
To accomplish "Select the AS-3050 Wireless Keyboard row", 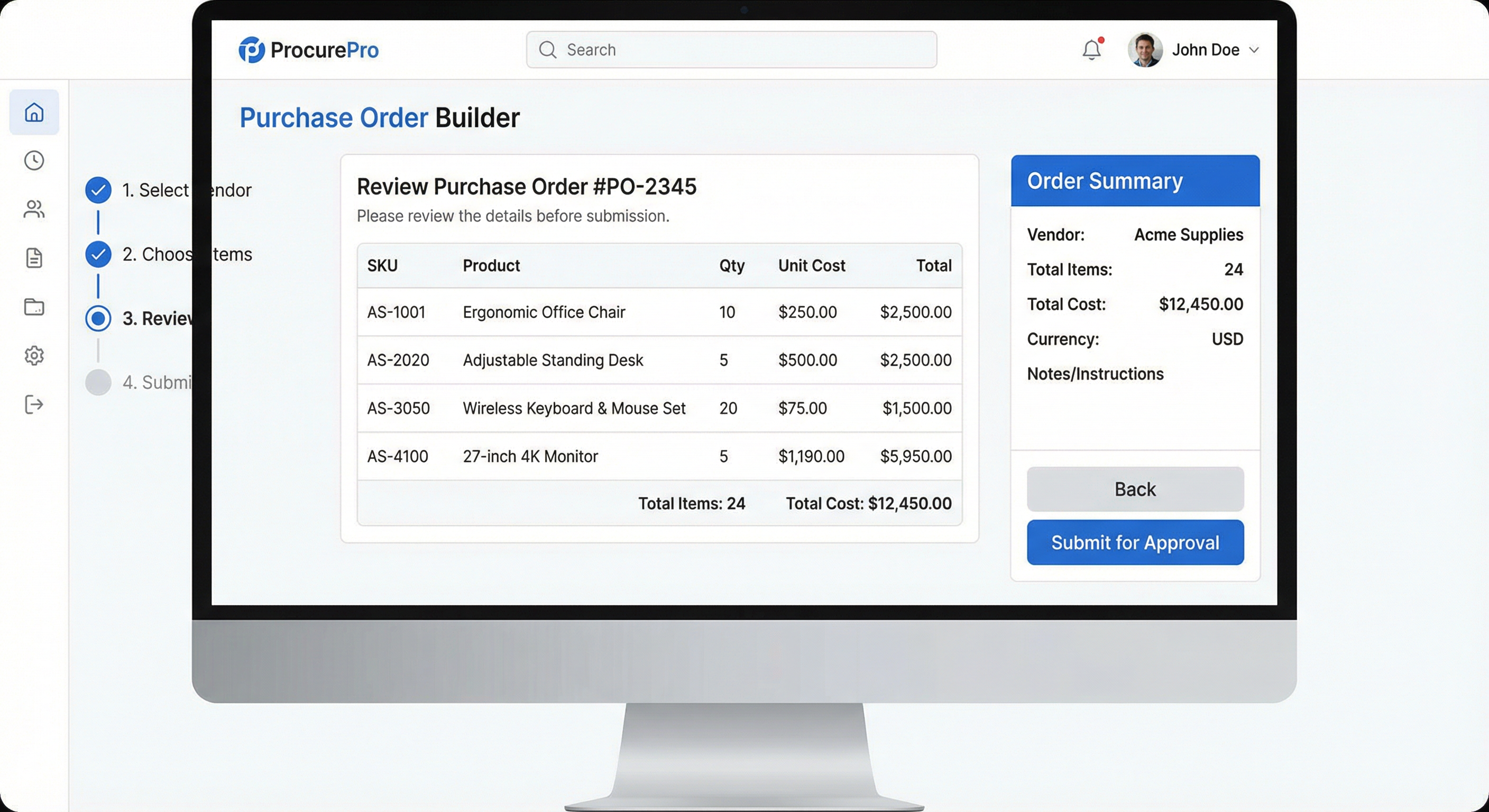I will tap(659, 408).
